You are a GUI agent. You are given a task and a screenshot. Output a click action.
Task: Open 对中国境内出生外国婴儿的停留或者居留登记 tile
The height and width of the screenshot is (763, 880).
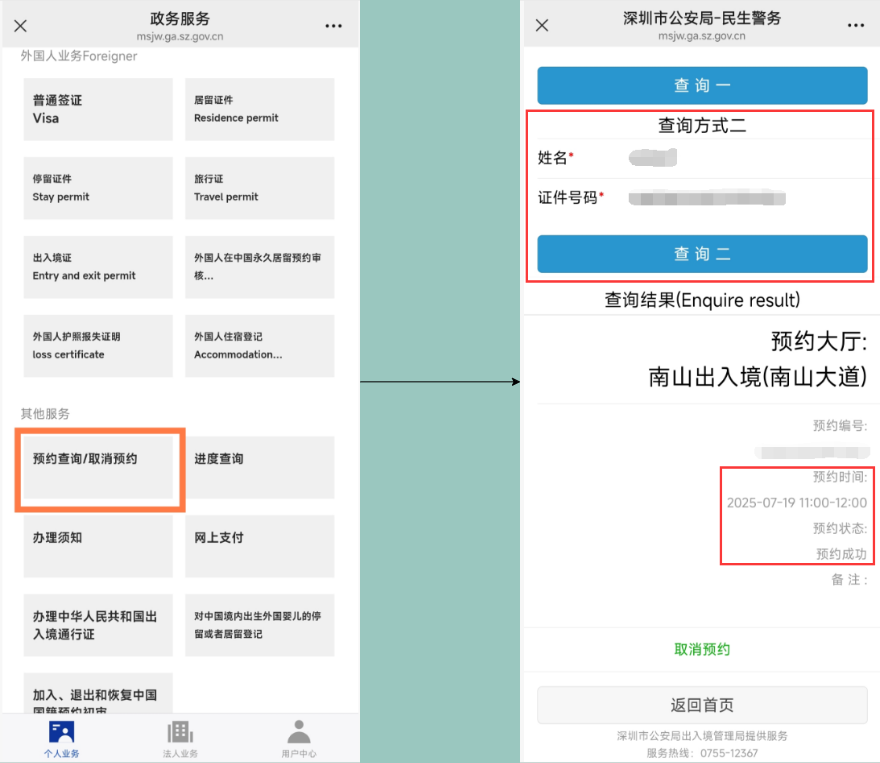pyautogui.click(x=260, y=625)
